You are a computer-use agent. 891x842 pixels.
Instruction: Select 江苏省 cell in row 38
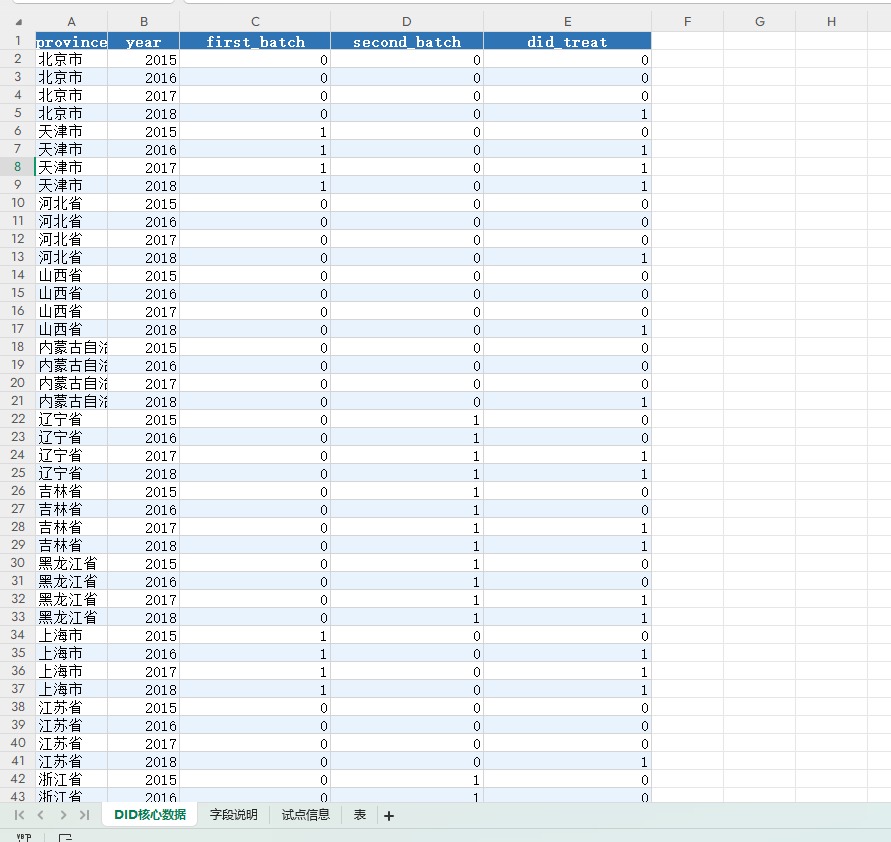[x=72, y=707]
